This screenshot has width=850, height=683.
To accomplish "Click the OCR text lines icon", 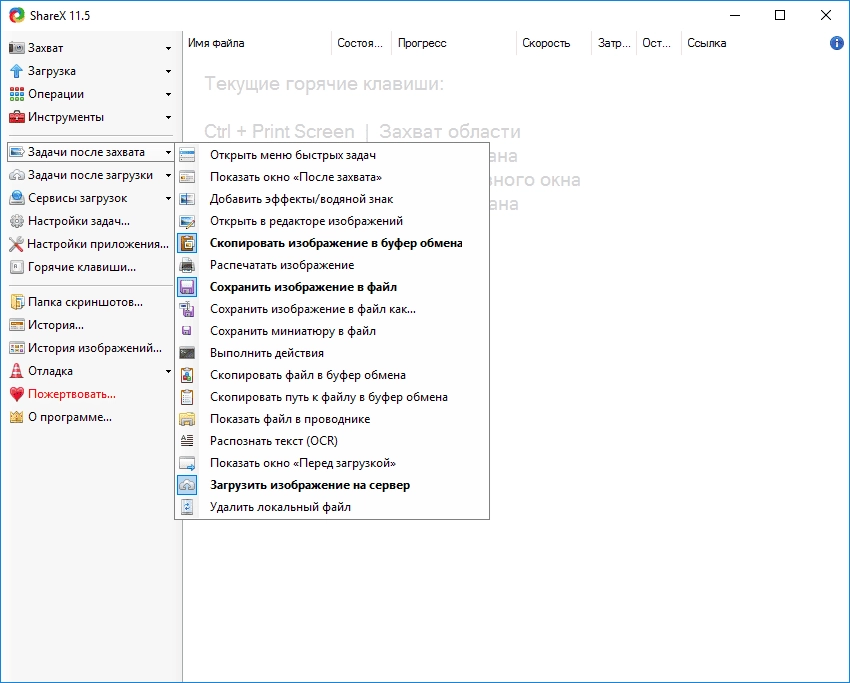I will pyautogui.click(x=187, y=441).
